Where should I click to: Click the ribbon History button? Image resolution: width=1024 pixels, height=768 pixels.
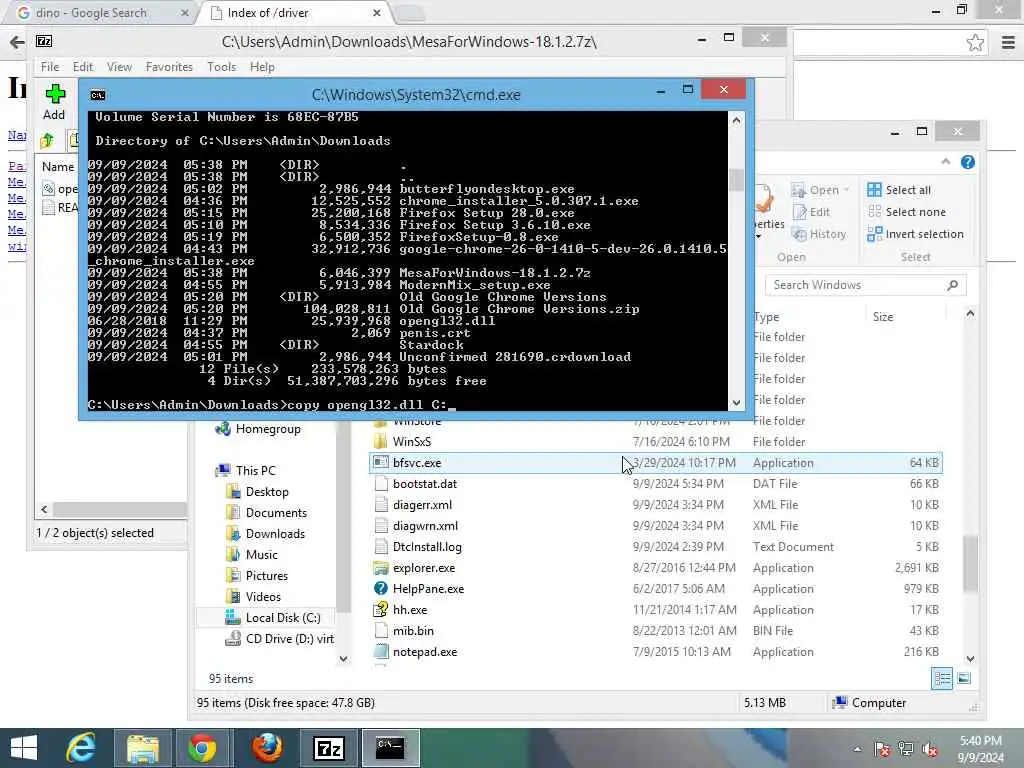pos(818,234)
